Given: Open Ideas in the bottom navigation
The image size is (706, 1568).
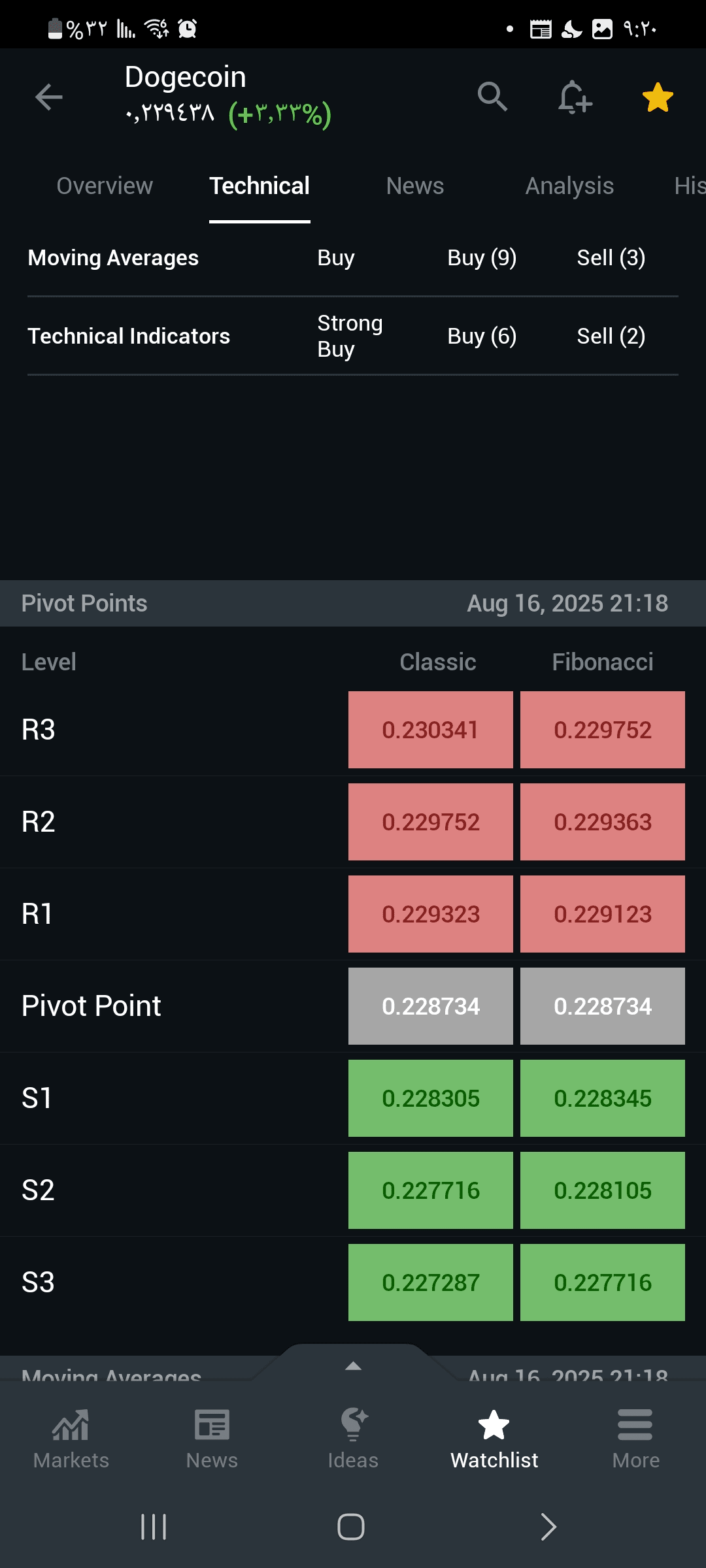Looking at the screenshot, I should point(353,1439).
